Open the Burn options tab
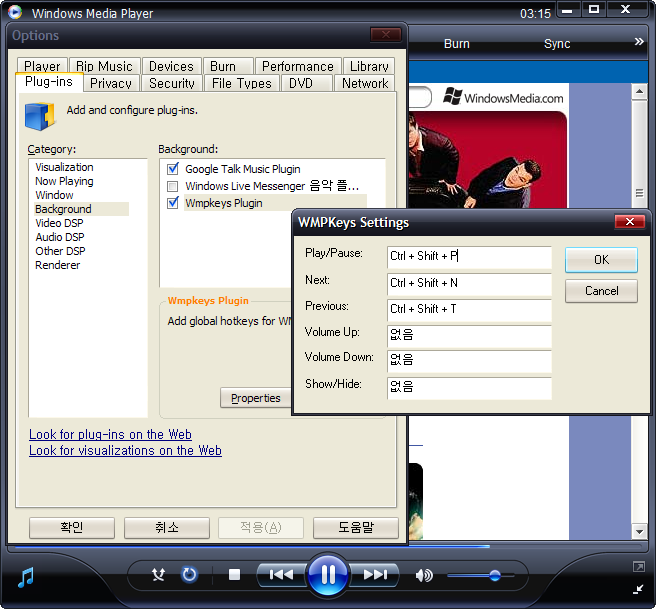This screenshot has width=656, height=609. [228, 66]
